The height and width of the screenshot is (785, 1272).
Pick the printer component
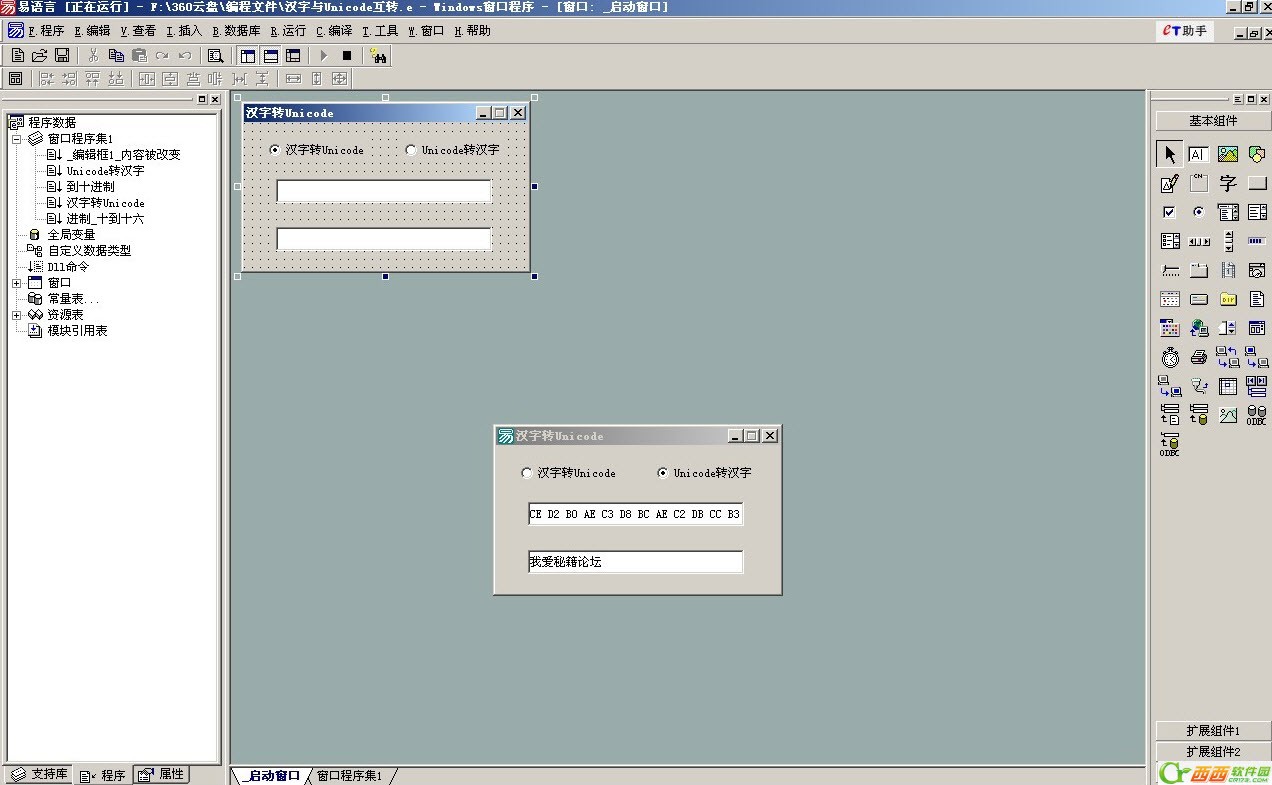[1198, 357]
